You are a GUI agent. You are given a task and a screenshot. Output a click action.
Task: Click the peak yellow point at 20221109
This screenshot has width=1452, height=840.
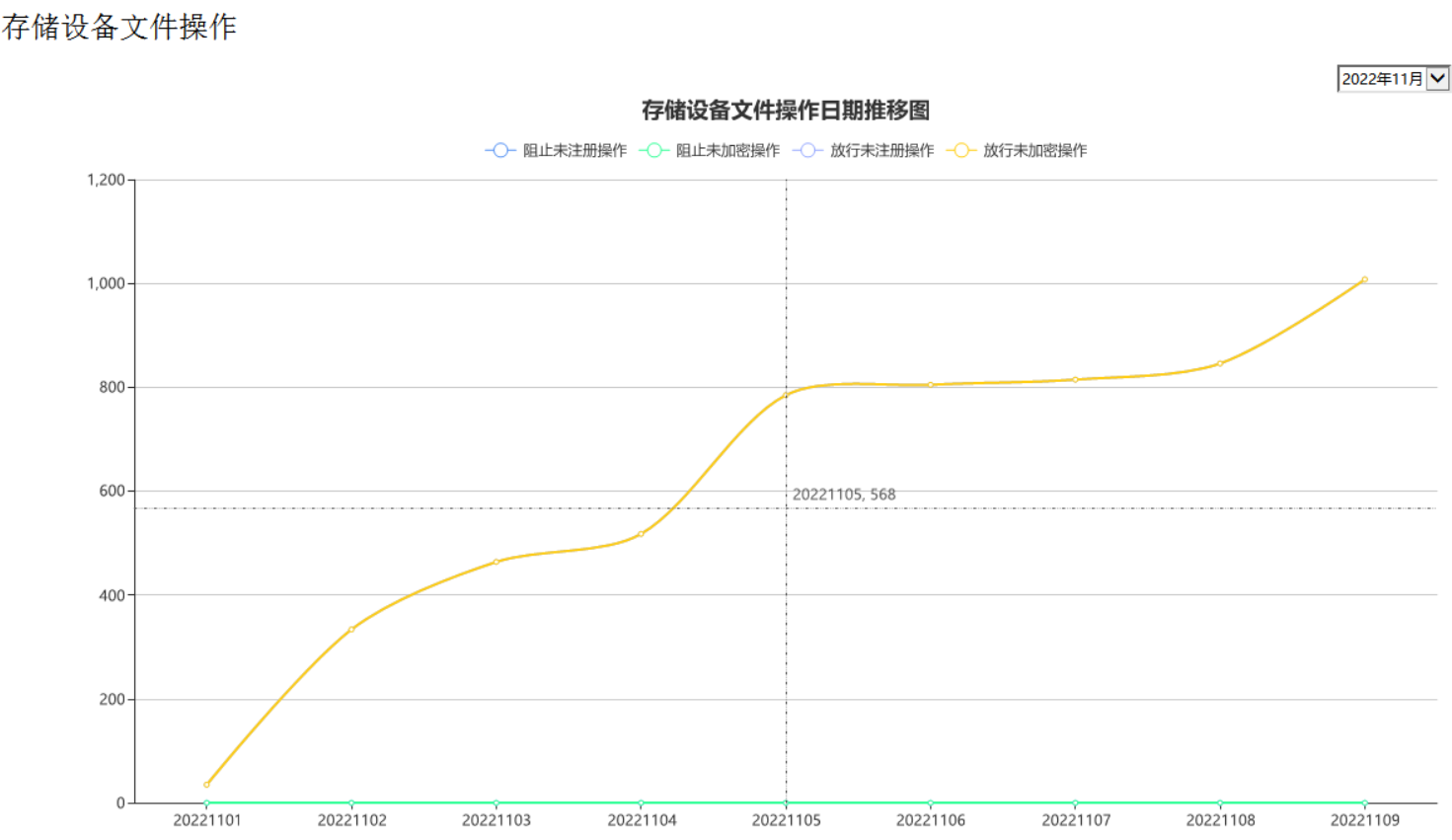click(1365, 280)
